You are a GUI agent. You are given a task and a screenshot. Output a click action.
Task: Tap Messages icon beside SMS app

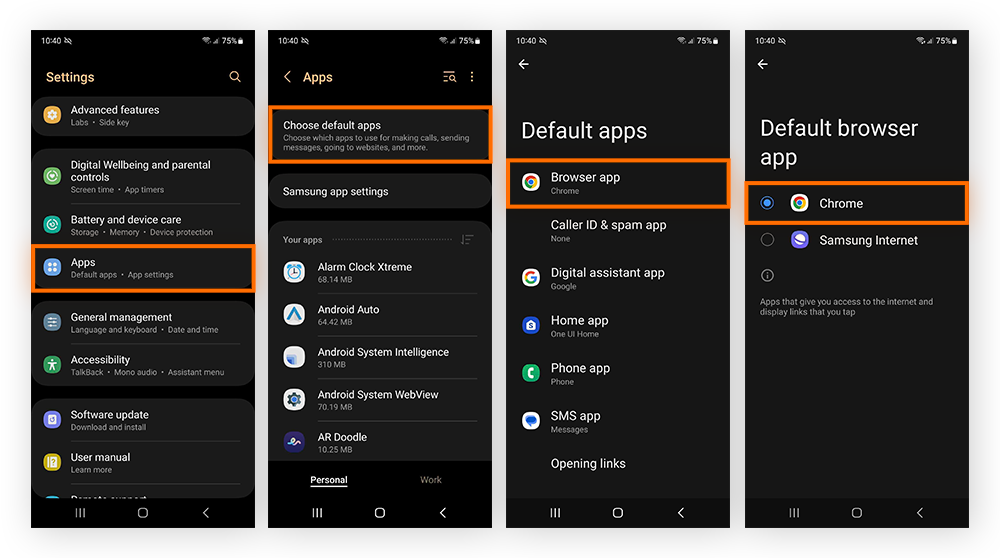click(531, 421)
